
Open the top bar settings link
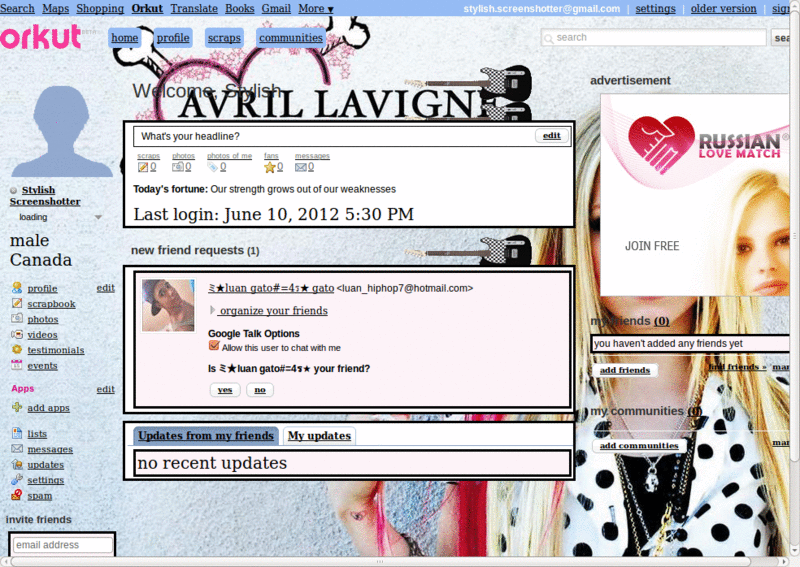(655, 9)
